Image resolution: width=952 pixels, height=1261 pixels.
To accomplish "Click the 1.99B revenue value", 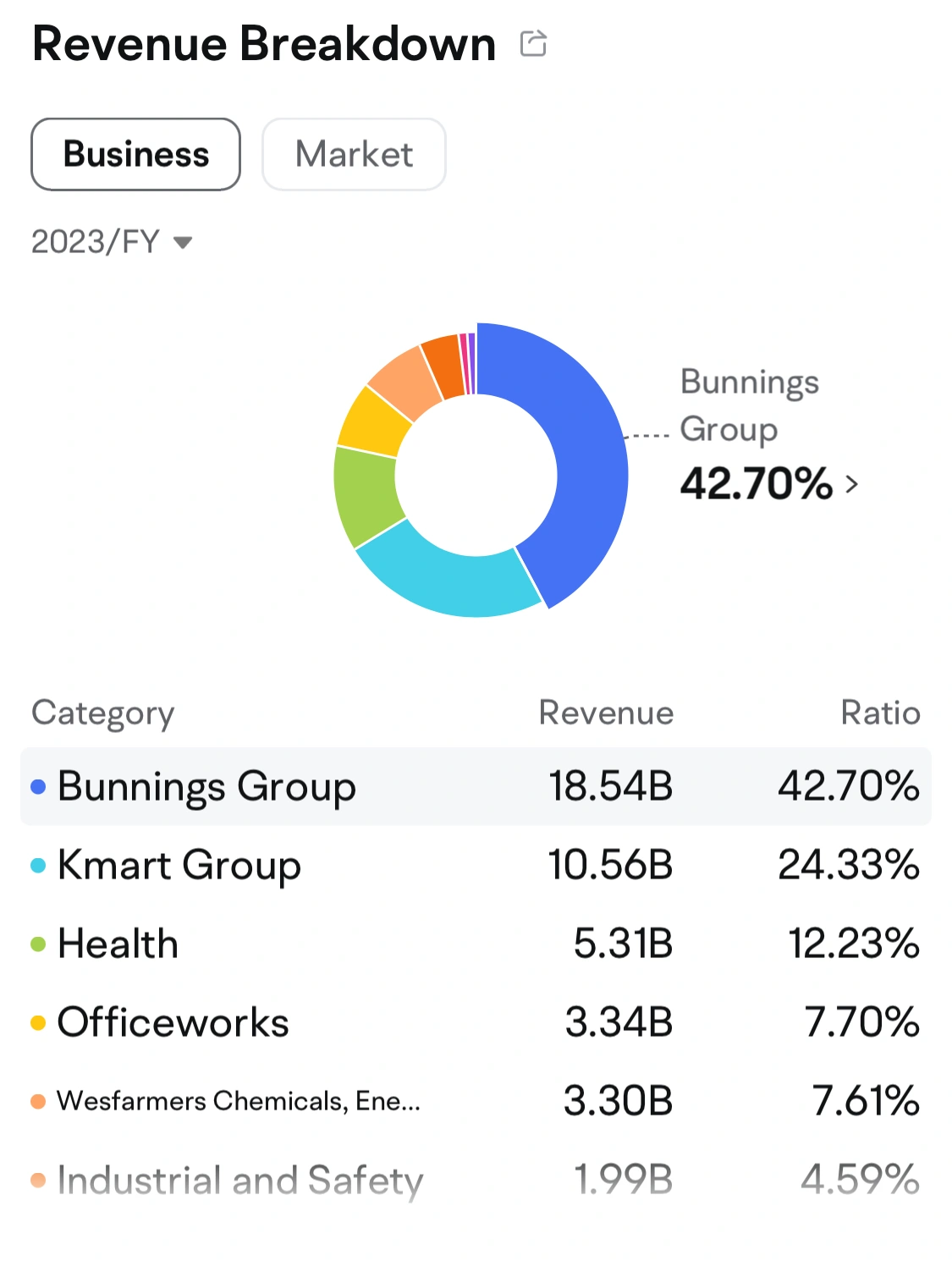I will pyautogui.click(x=623, y=1180).
